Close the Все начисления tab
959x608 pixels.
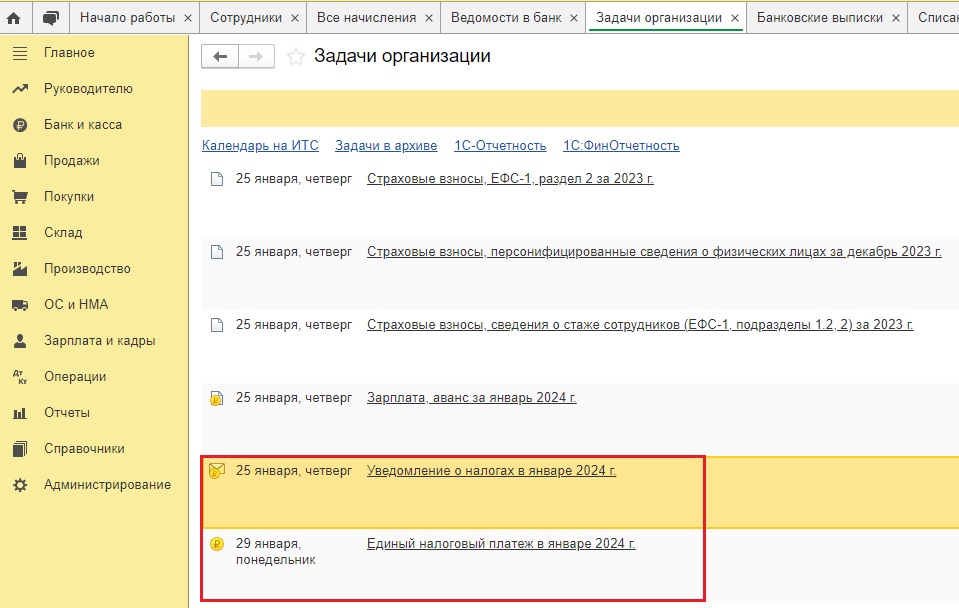[x=429, y=18]
